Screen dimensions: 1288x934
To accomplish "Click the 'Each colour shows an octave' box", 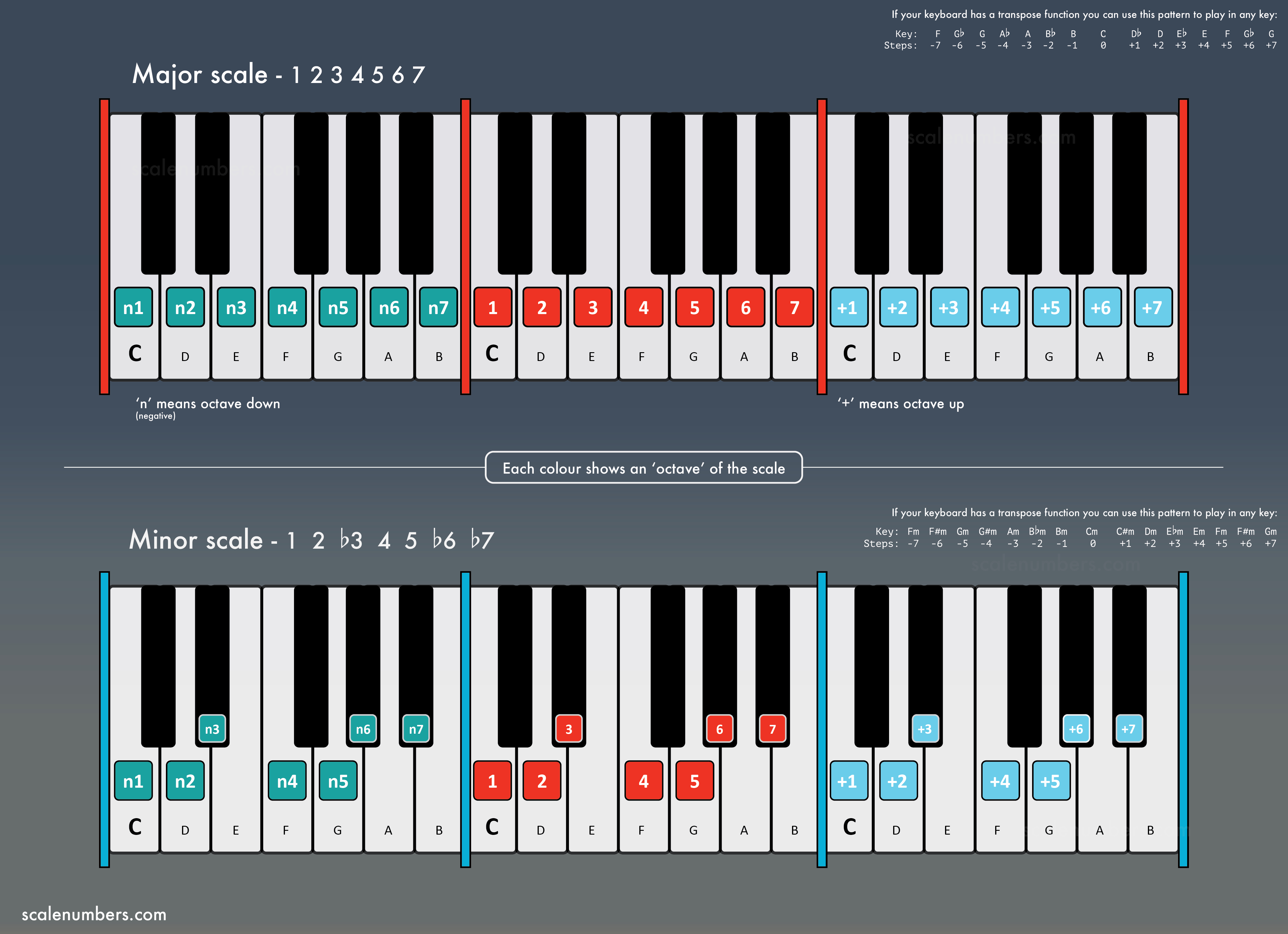I will click(x=643, y=467).
